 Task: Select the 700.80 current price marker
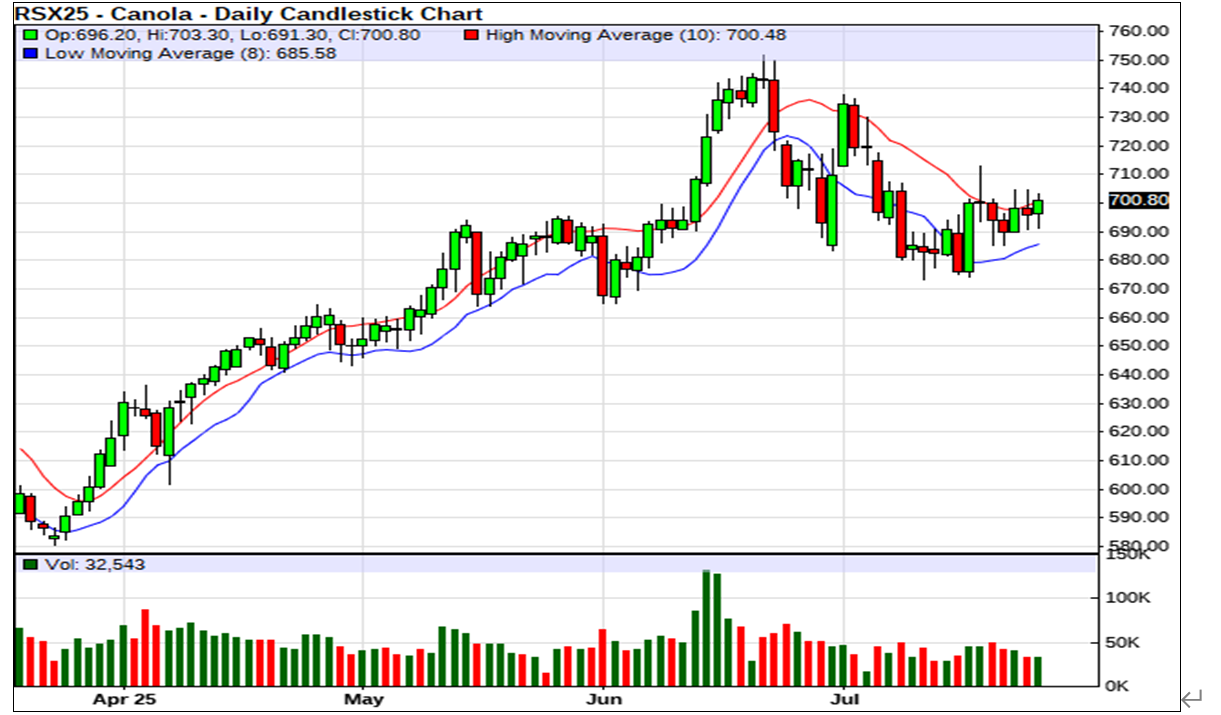pyautogui.click(x=1139, y=201)
